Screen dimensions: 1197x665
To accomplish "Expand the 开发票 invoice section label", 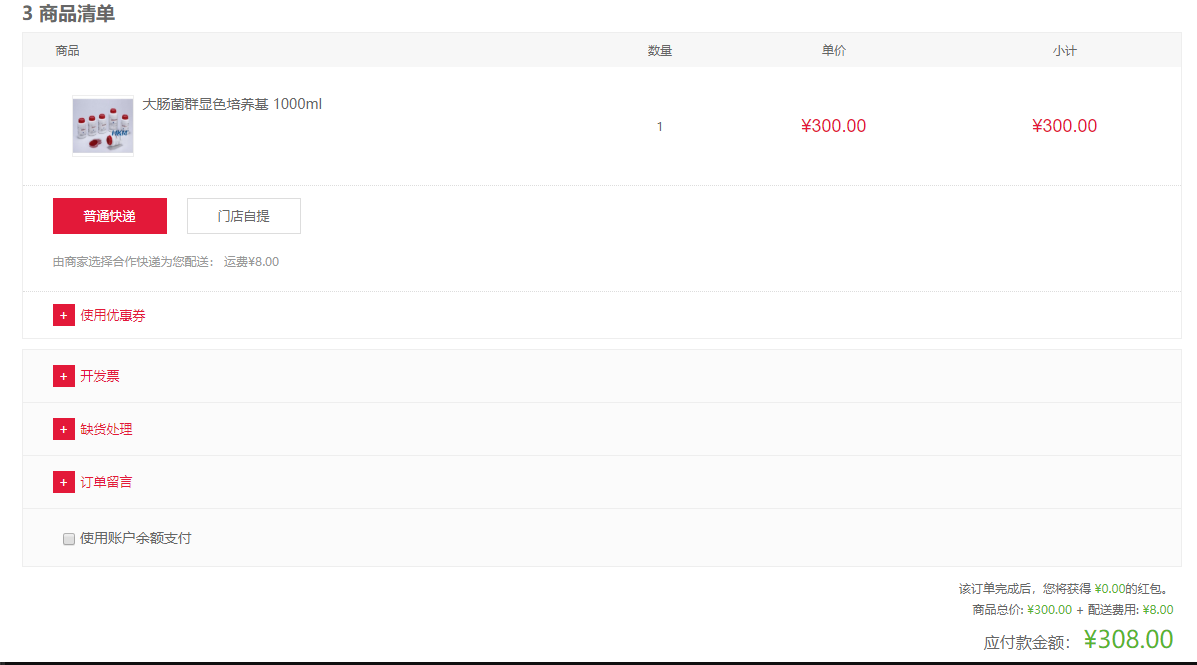I will [x=100, y=376].
